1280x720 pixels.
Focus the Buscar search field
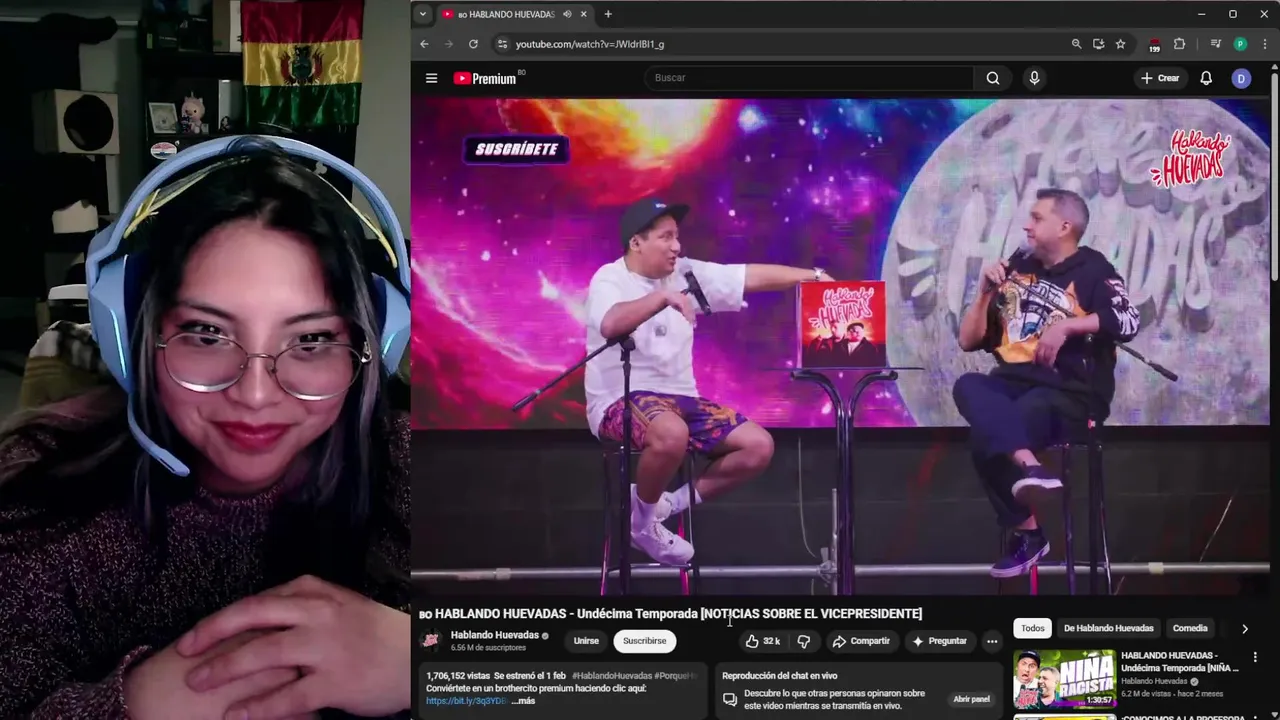tap(808, 78)
